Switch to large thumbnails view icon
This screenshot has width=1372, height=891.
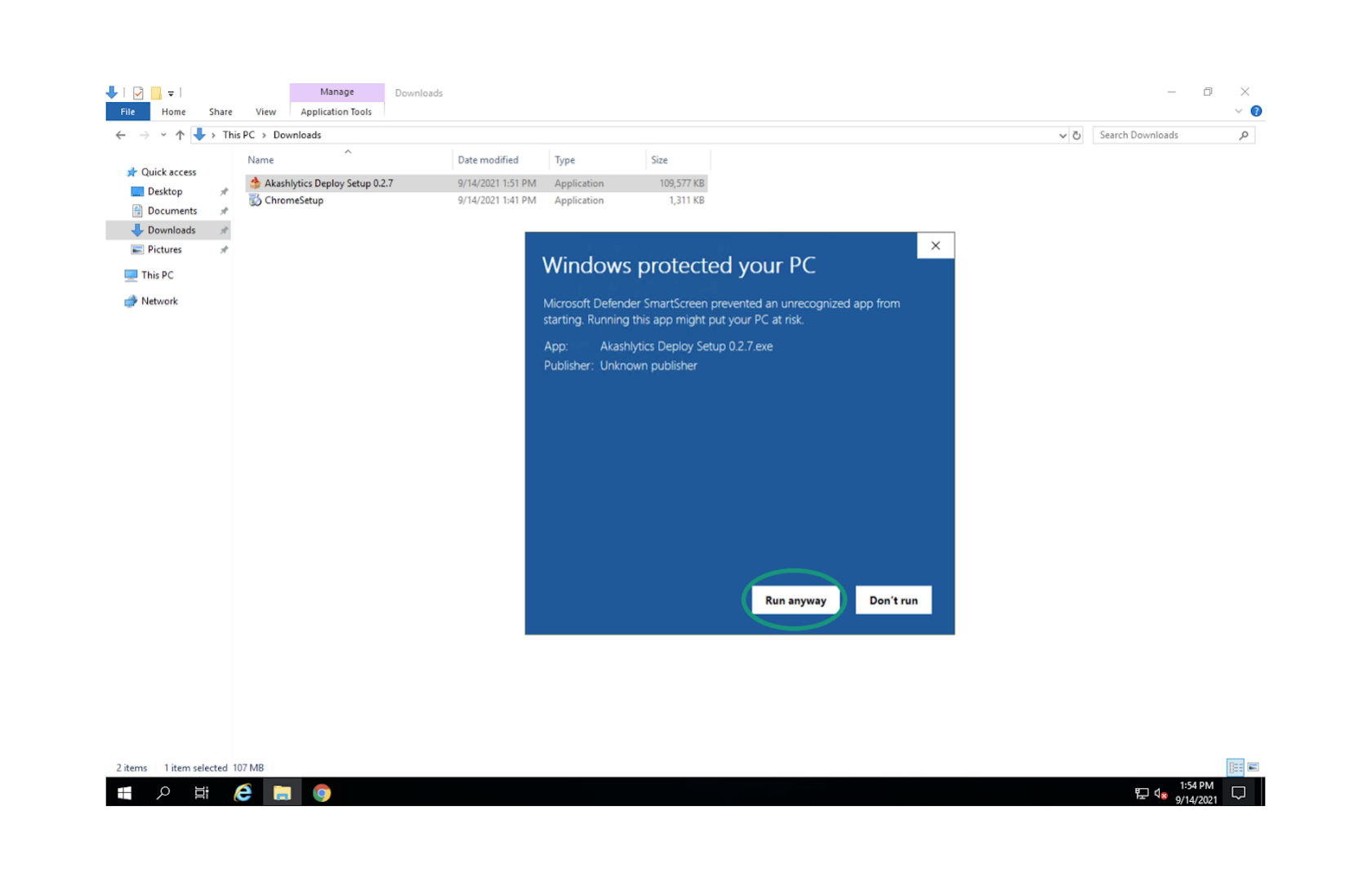point(1253,767)
